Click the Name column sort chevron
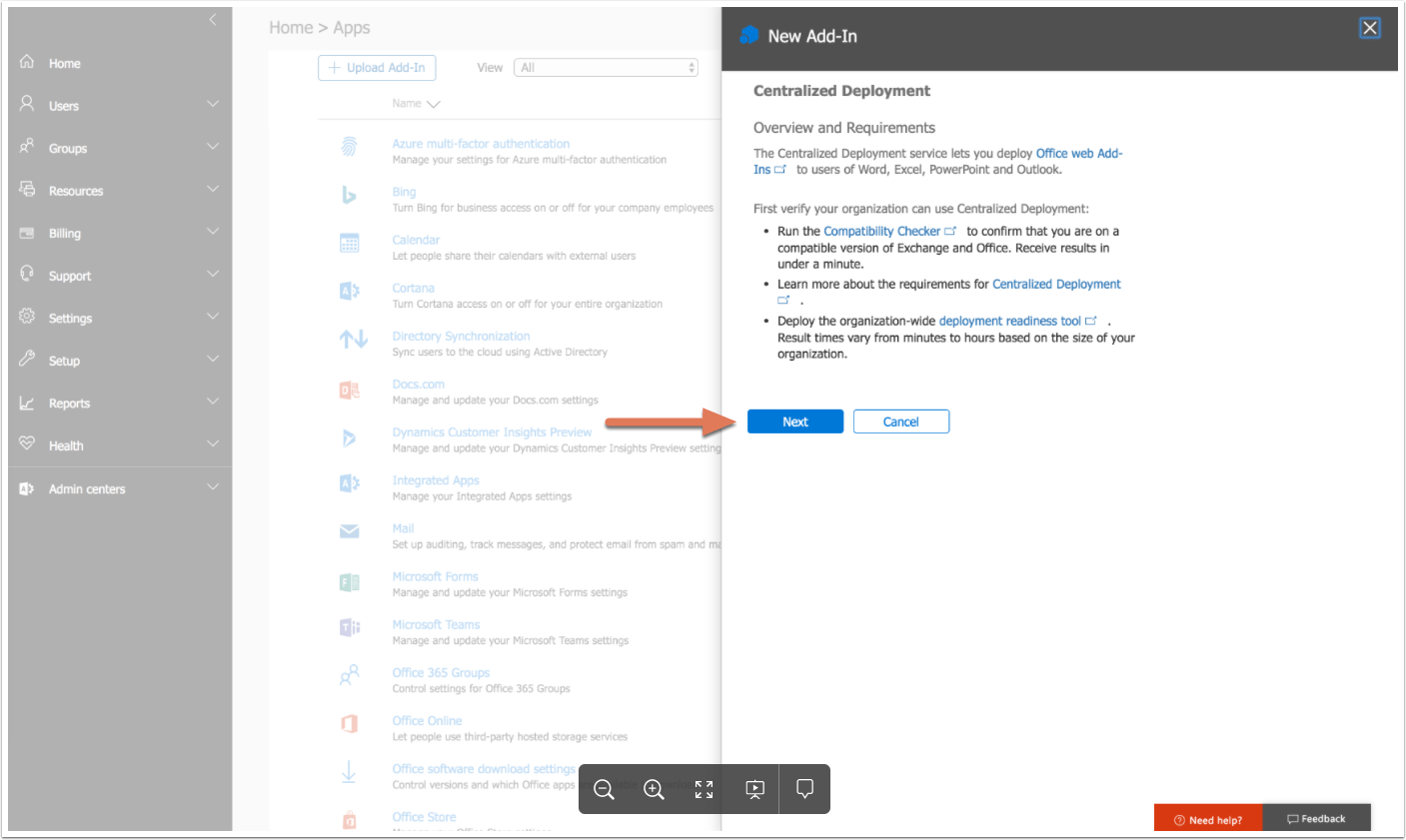Viewport: 1406px width, 840px height. (x=433, y=103)
